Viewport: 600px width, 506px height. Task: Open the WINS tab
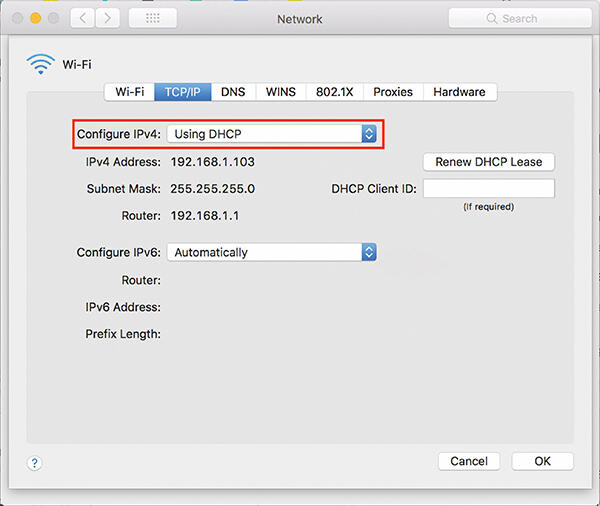coord(280,92)
